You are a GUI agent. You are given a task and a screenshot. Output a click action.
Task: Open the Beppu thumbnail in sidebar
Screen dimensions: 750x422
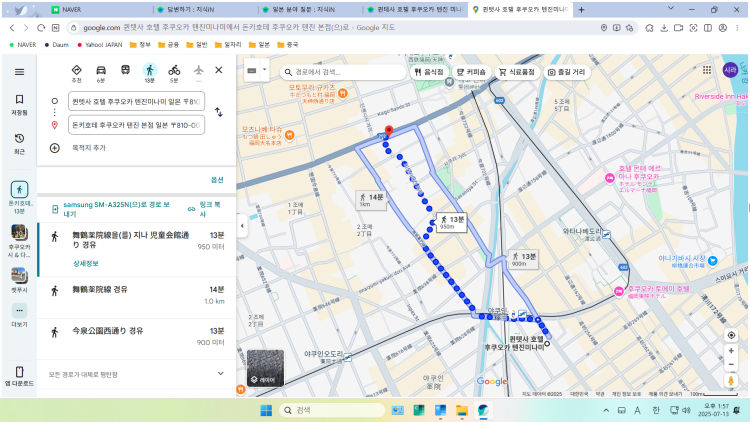(x=19, y=280)
